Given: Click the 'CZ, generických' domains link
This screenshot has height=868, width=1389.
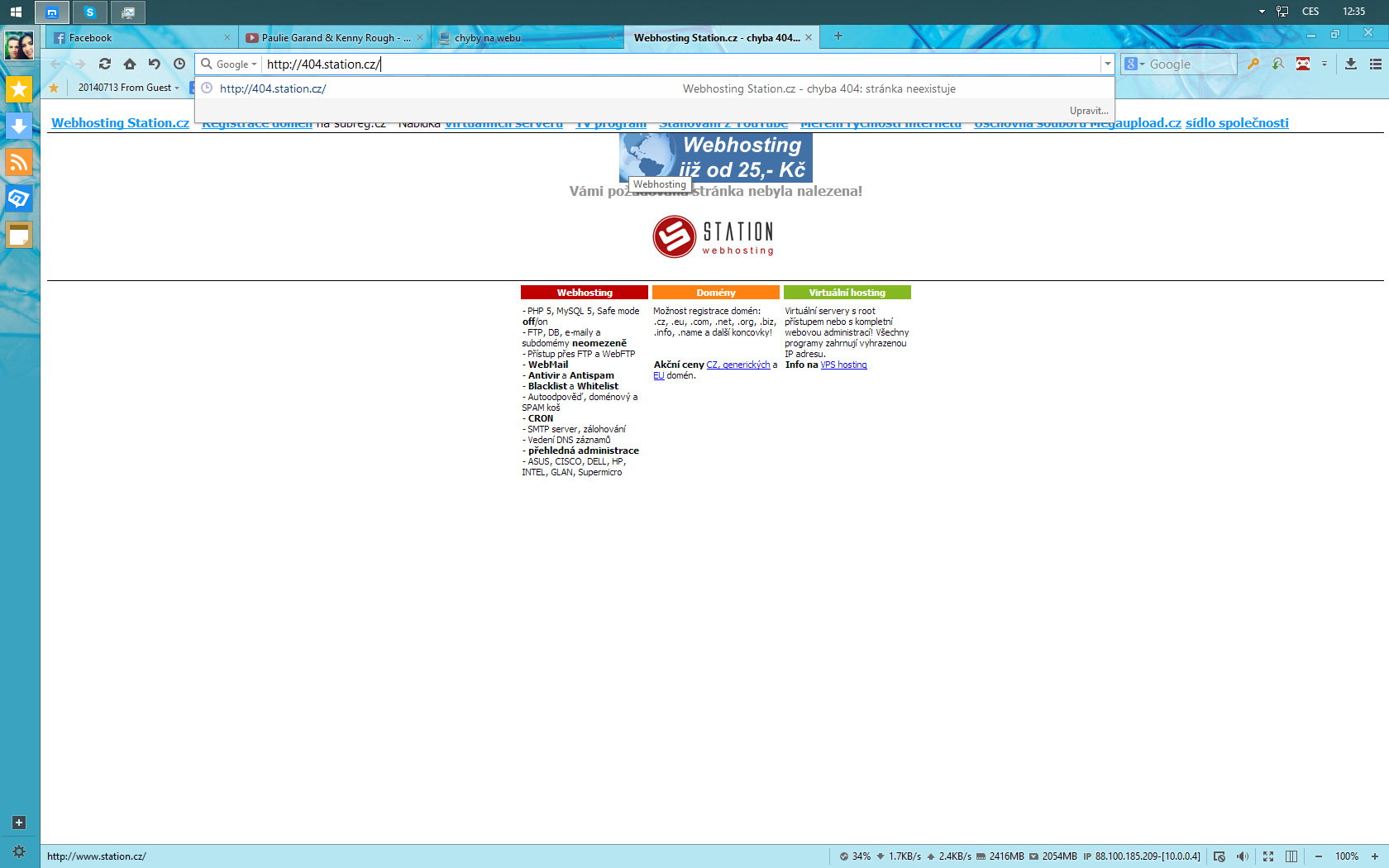Looking at the screenshot, I should [x=738, y=365].
